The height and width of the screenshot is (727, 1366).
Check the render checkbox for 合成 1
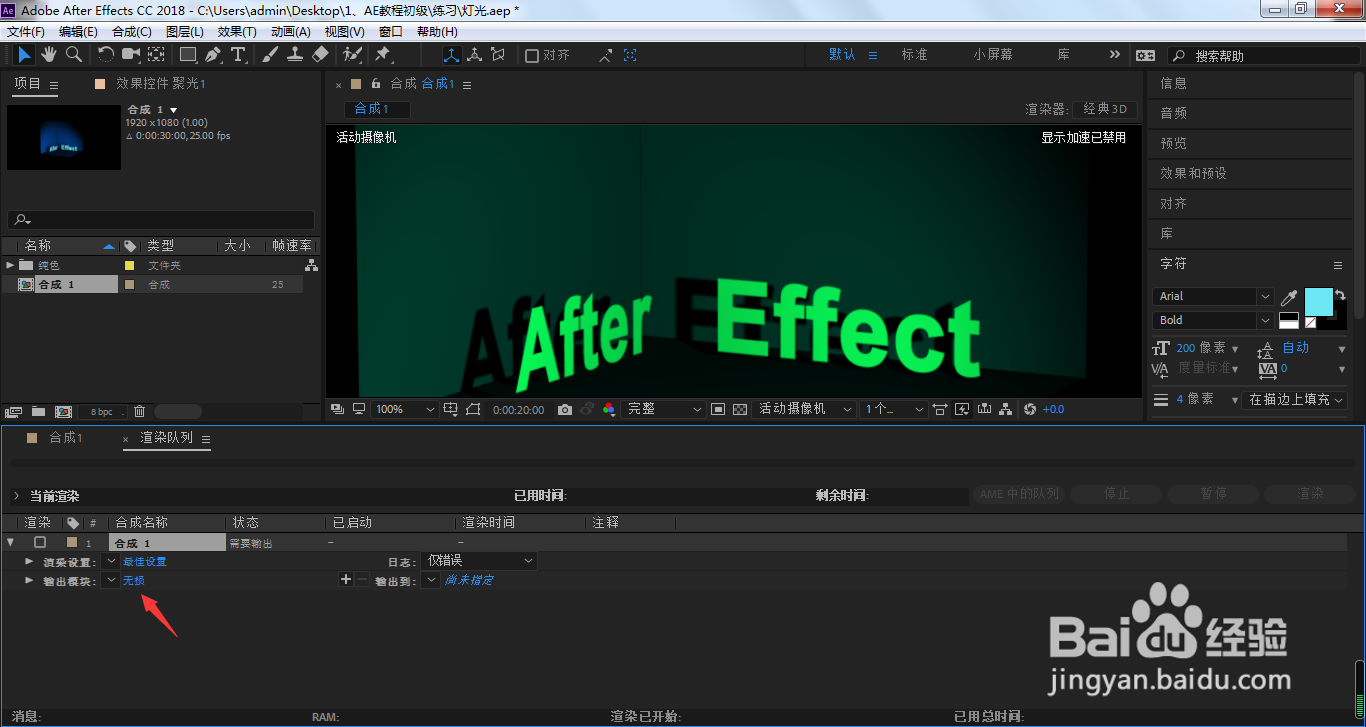pyautogui.click(x=40, y=542)
